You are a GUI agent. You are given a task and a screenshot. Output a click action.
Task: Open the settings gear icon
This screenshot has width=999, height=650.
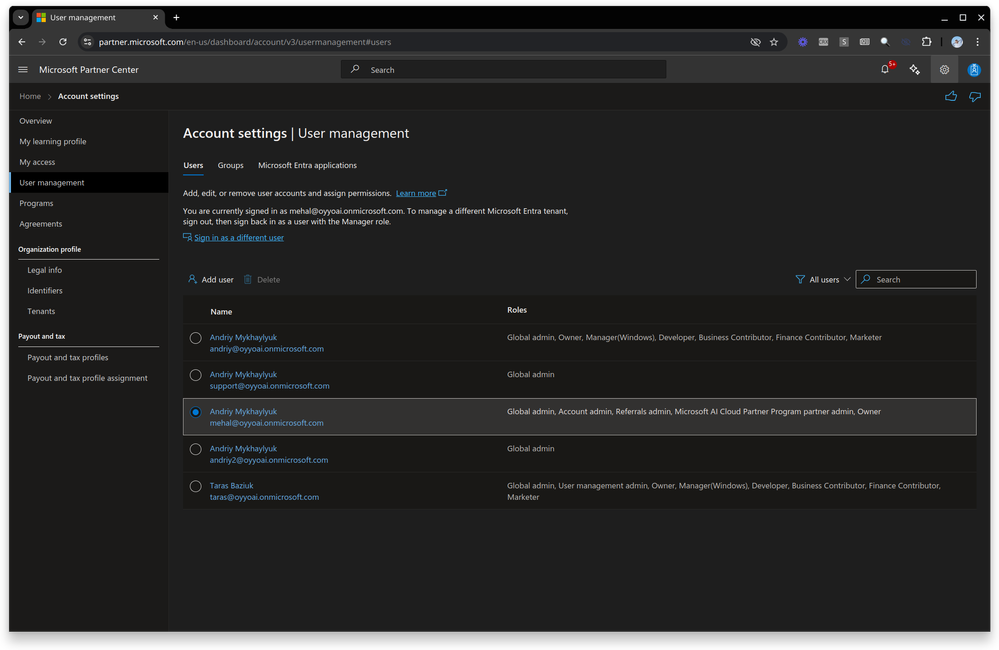(x=944, y=70)
